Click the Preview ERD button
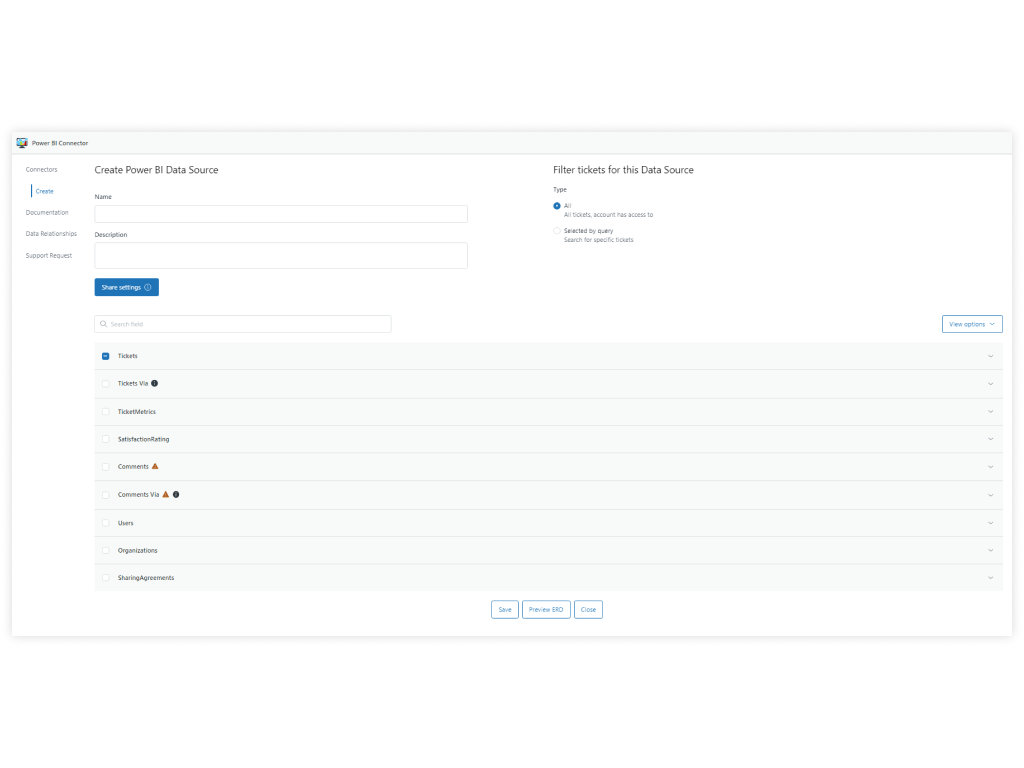 point(546,609)
